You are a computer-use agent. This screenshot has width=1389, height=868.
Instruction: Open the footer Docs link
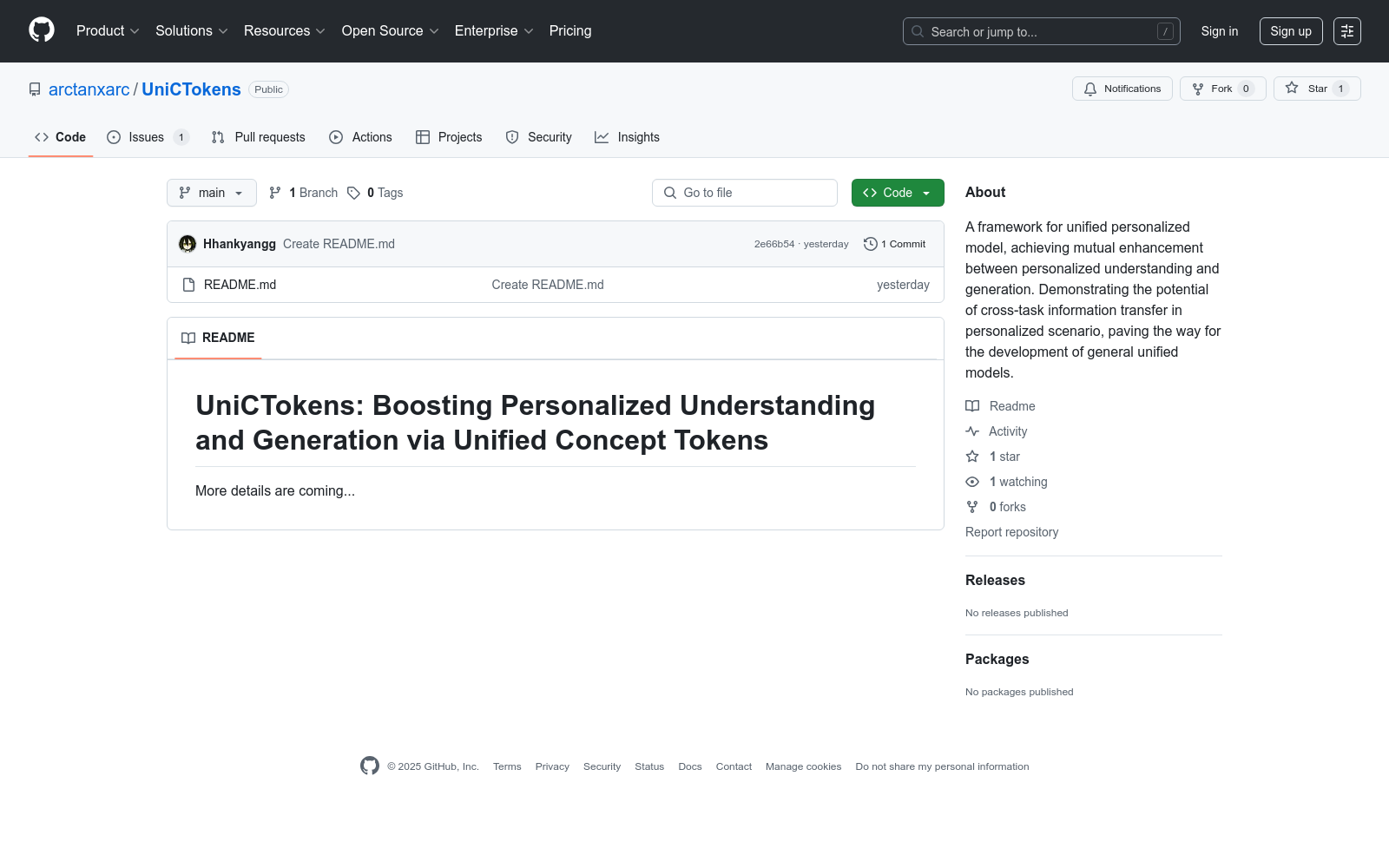(690, 766)
